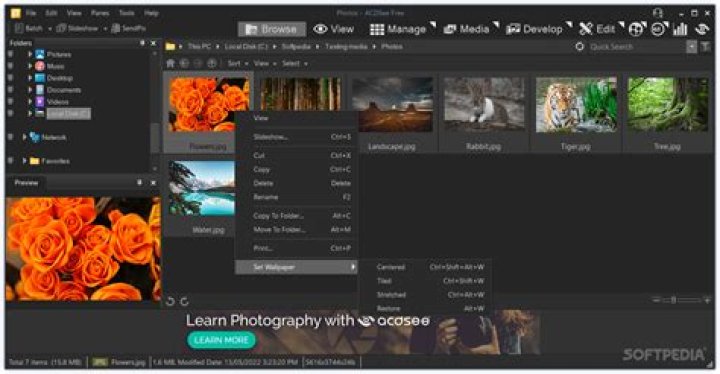Select the Landscape.jpg thumbnail

tap(392, 112)
